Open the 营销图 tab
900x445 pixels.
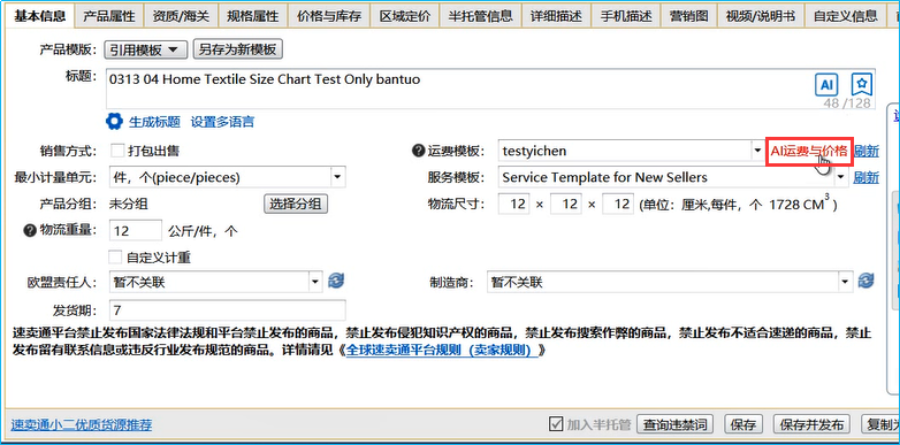[x=689, y=16]
